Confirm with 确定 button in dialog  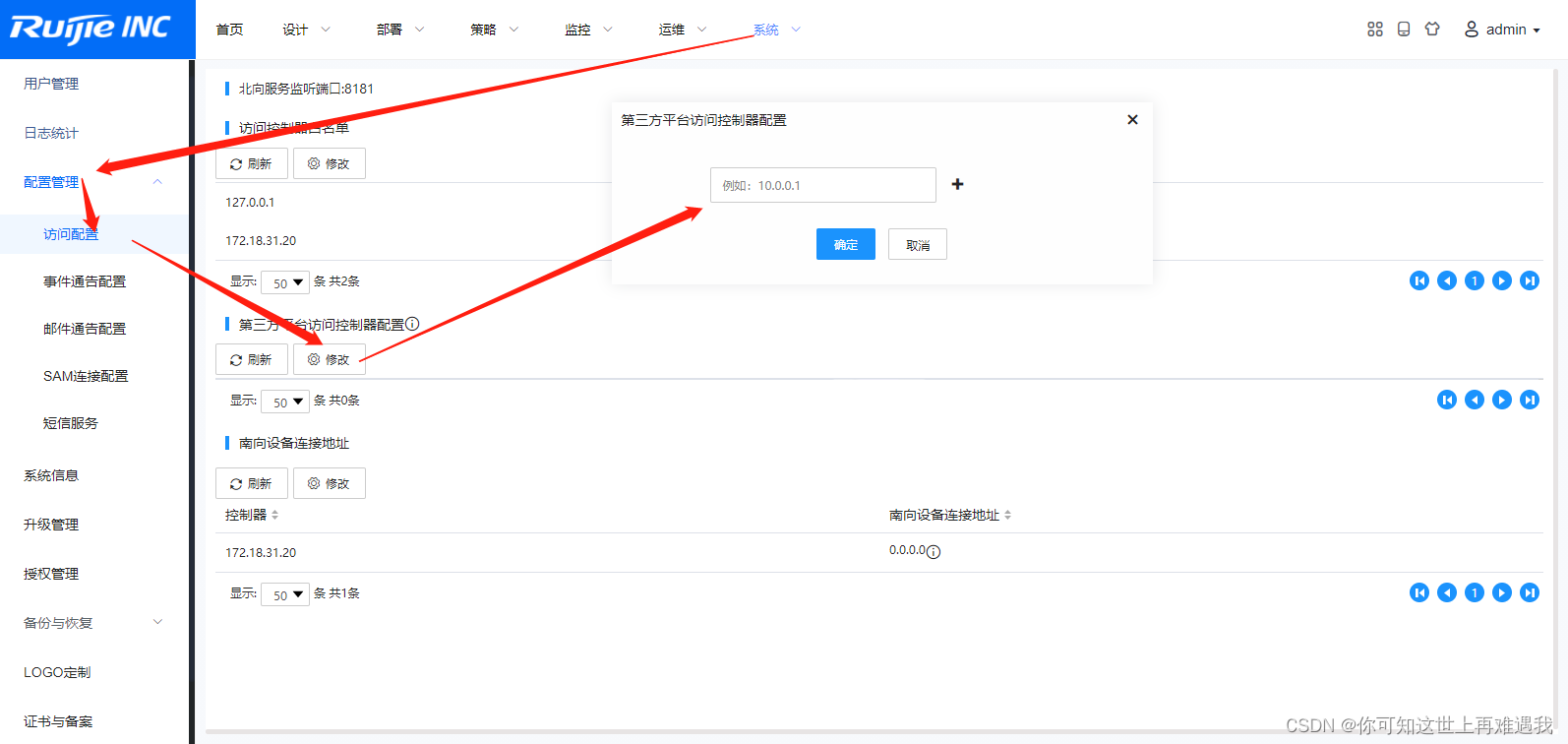[846, 244]
